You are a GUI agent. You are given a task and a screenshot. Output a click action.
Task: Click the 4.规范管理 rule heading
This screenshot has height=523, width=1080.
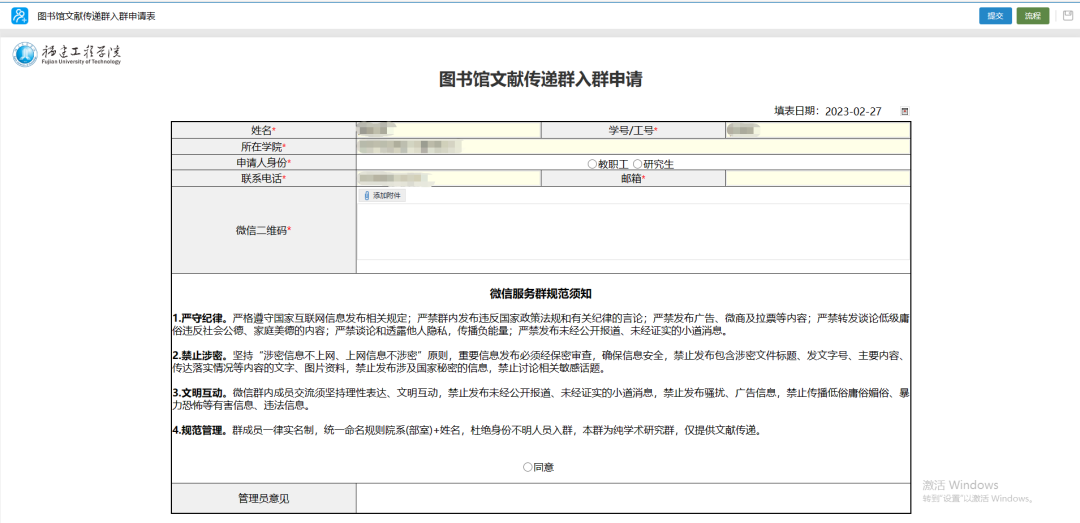199,431
